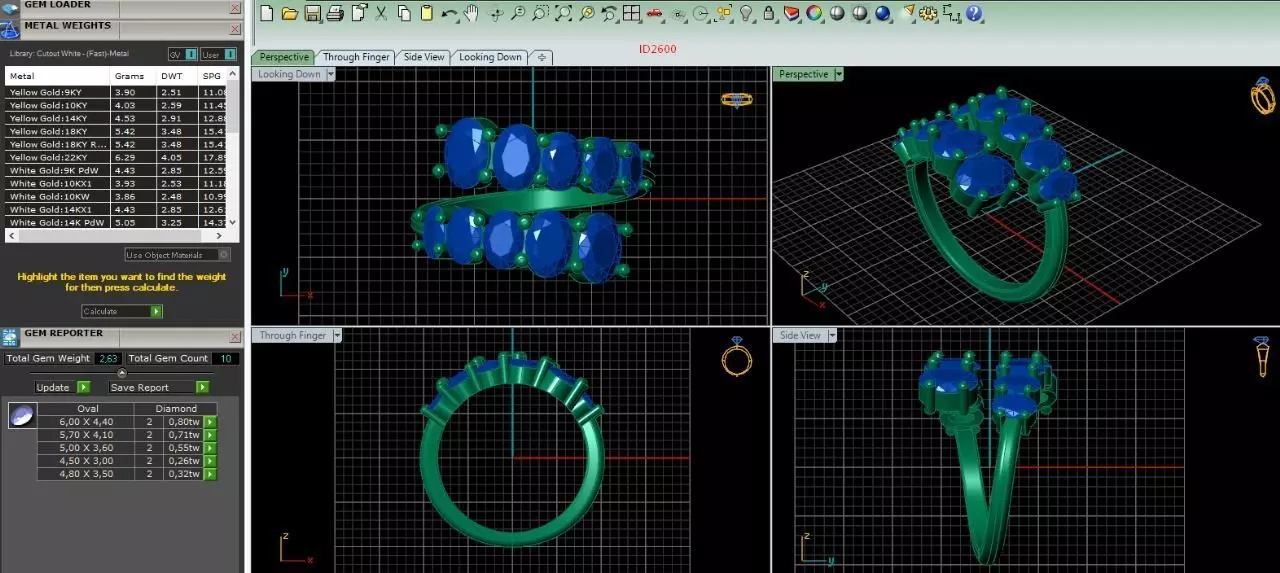
Task: Click the red car icon
Action: click(655, 14)
